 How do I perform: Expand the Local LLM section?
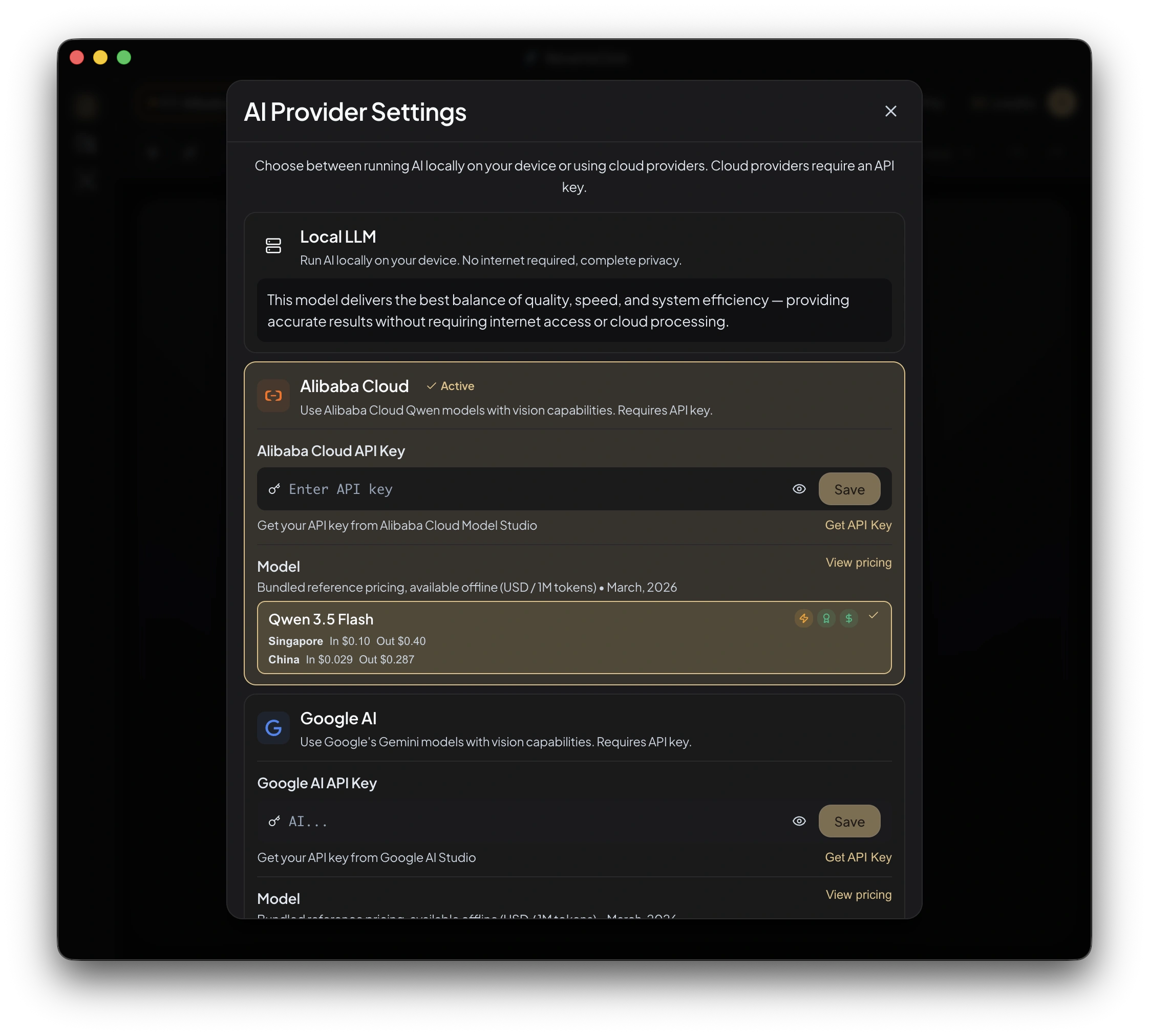tap(337, 236)
